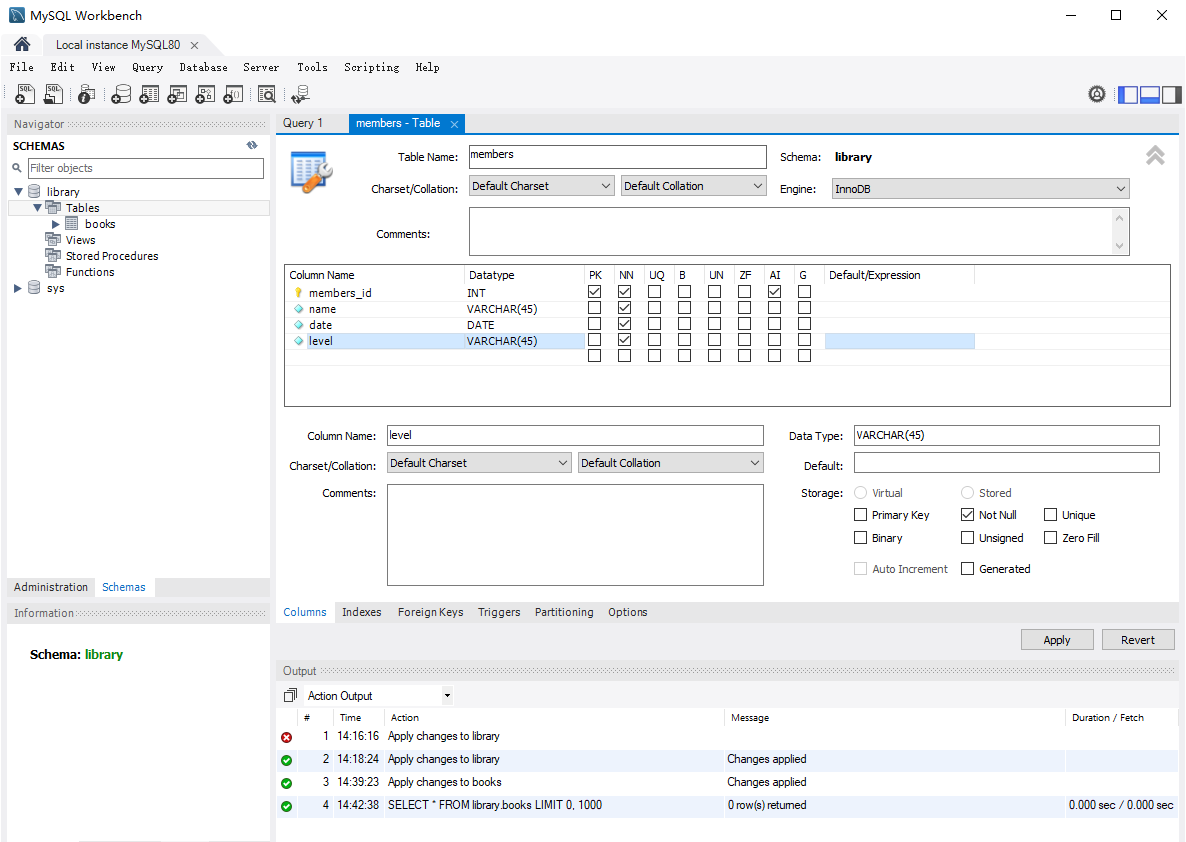Open column Default Charset dropdown
This screenshot has height=842, width=1186.
(479, 463)
